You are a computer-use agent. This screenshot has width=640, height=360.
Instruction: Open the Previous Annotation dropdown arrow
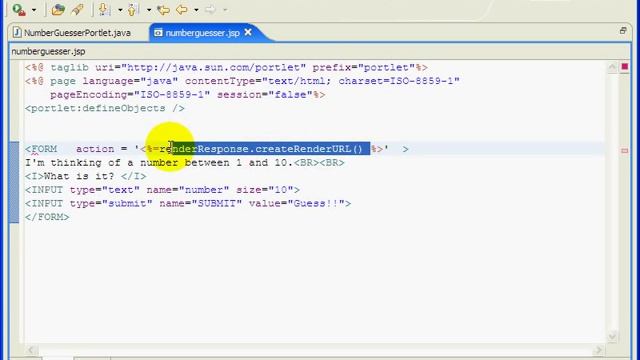pos(149,10)
